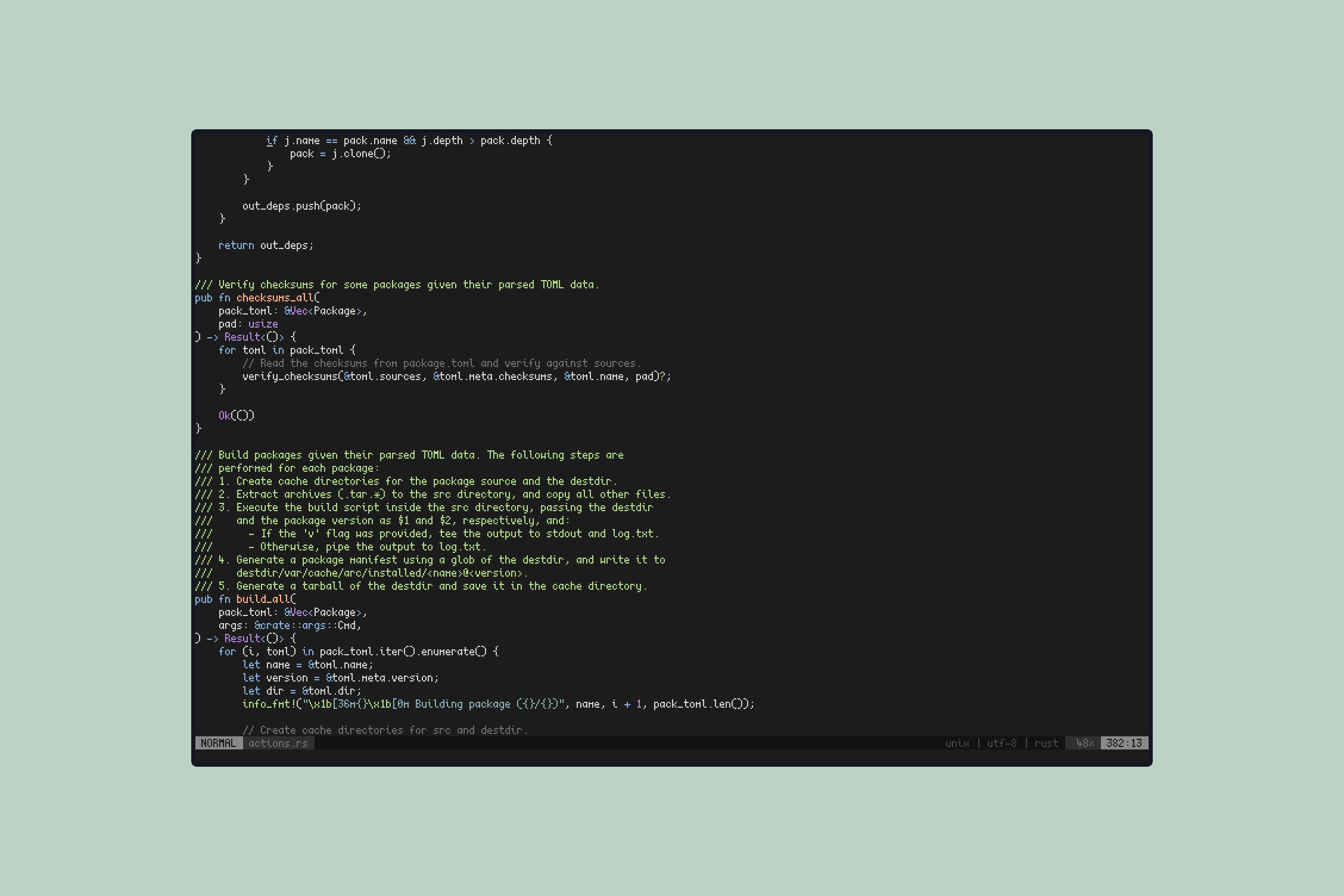Click the 'pad: usize' parameter line
This screenshot has height=896, width=1344.
coord(248,323)
